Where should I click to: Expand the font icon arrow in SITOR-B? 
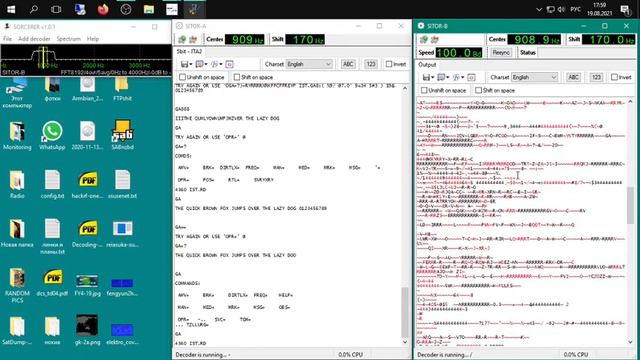[462, 78]
